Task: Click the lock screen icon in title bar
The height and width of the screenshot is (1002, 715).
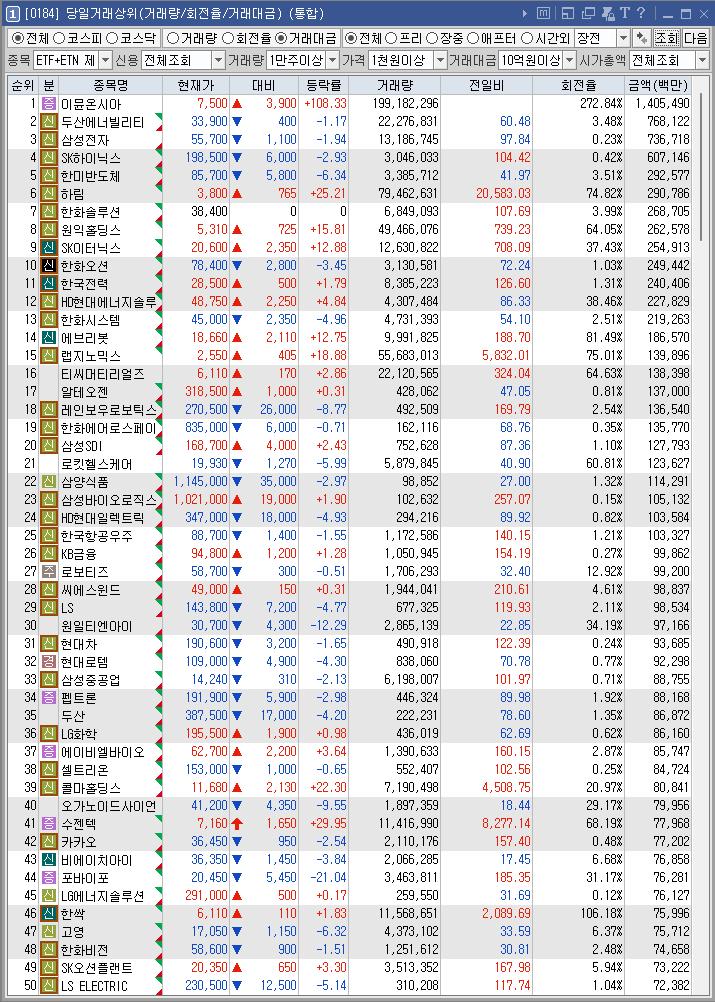Action: tap(607, 13)
